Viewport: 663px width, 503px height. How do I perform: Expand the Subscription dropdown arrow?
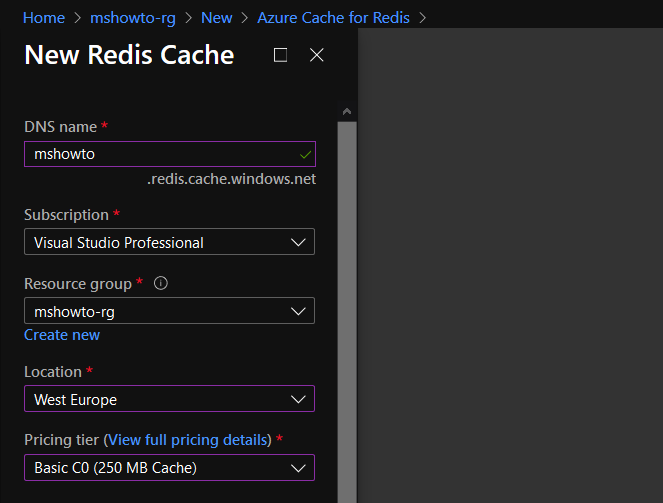298,242
